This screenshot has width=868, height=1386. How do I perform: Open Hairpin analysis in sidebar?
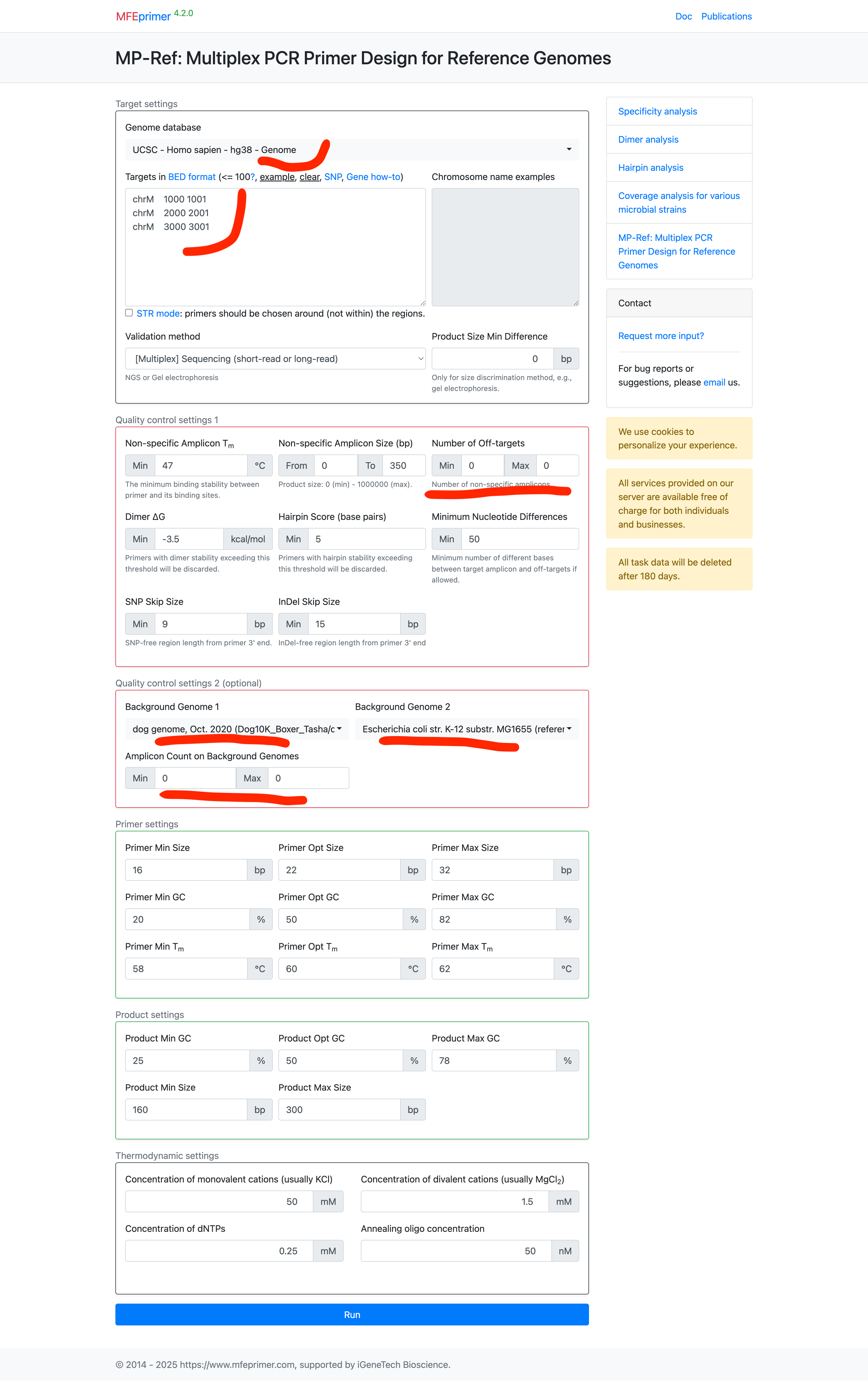pyautogui.click(x=650, y=168)
